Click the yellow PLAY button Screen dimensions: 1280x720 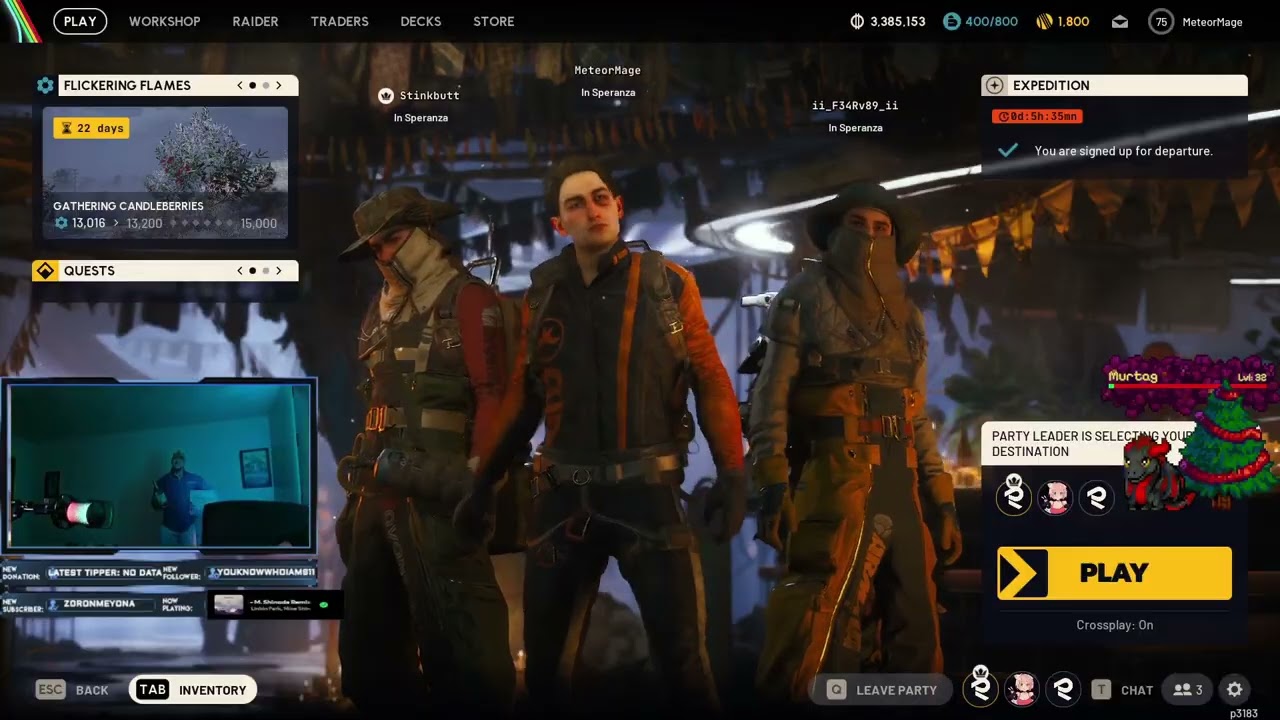[x=1114, y=573]
